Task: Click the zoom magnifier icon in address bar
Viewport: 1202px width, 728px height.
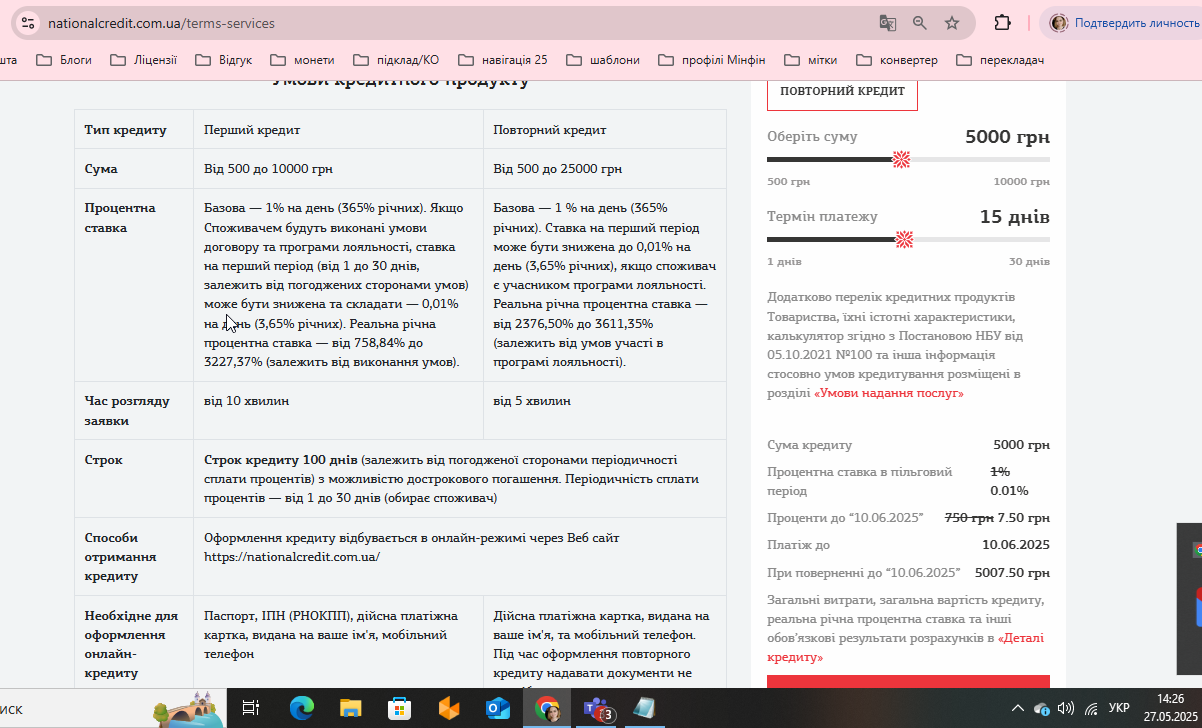Action: (920, 23)
